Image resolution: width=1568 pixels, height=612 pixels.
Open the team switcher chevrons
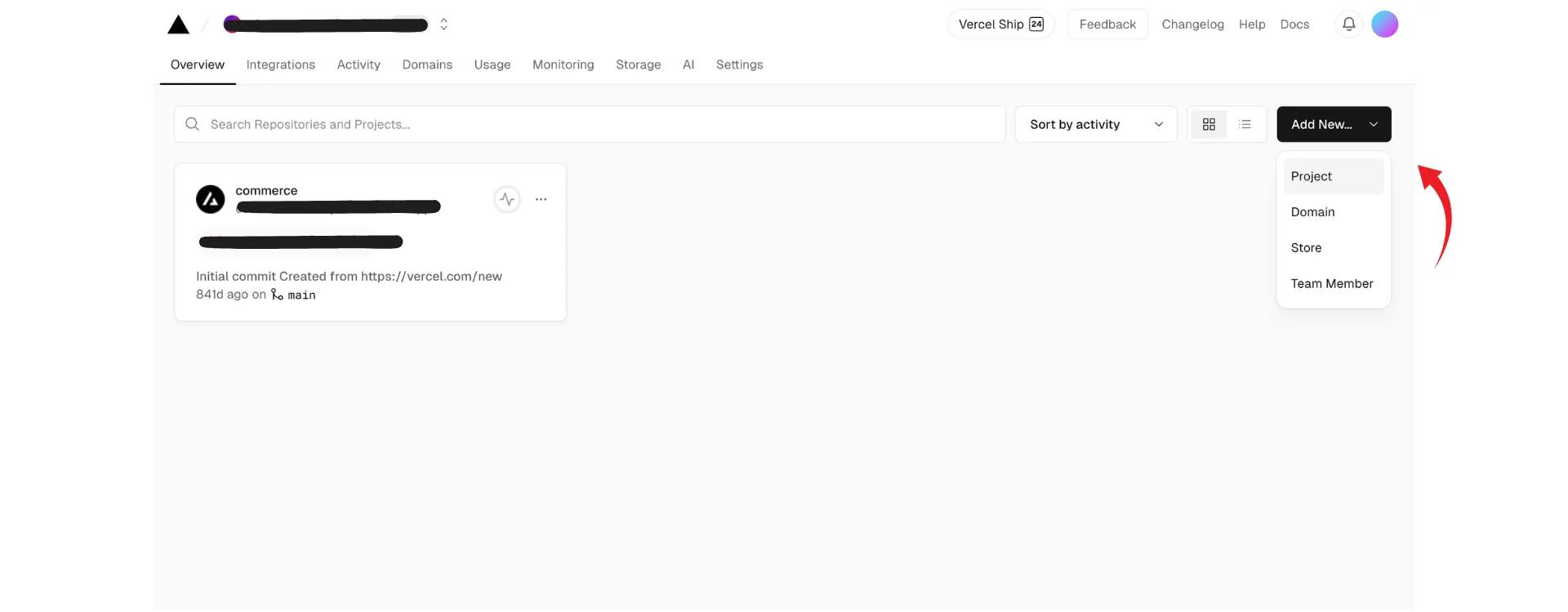click(x=443, y=24)
